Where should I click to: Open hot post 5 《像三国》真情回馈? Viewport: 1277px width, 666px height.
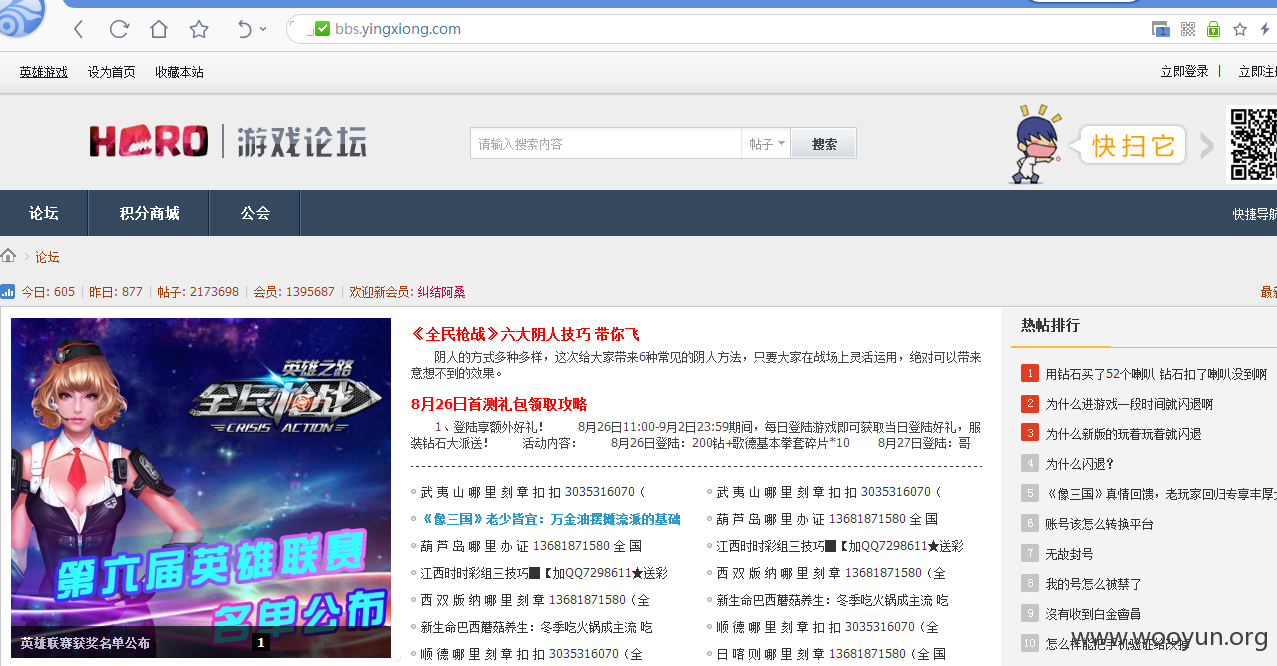(1161, 494)
